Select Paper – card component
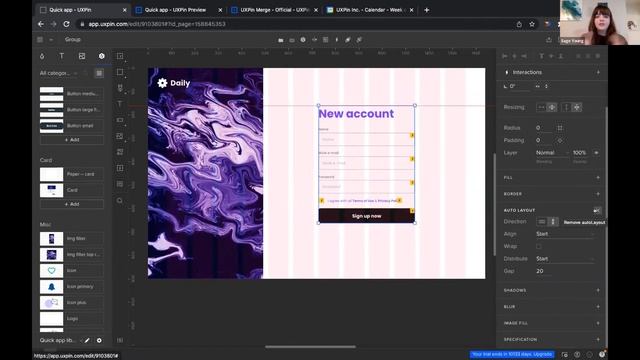 [x=71, y=174]
